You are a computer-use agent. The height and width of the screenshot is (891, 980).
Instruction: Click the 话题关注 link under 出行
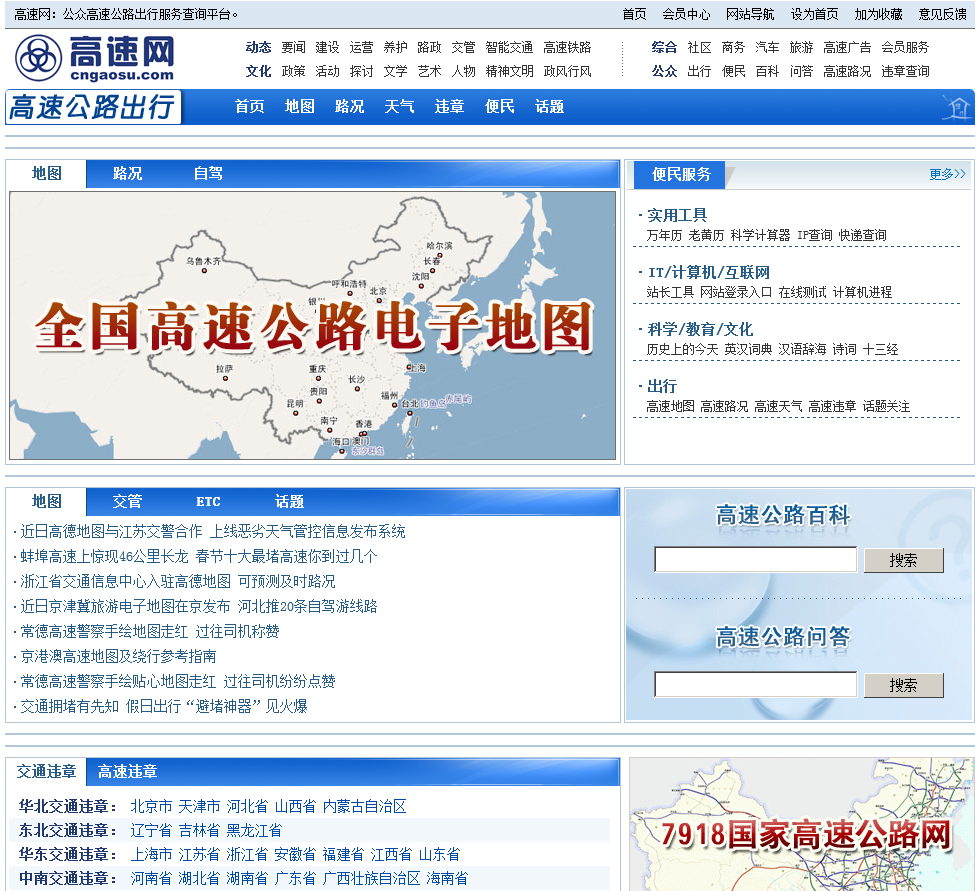tap(886, 407)
